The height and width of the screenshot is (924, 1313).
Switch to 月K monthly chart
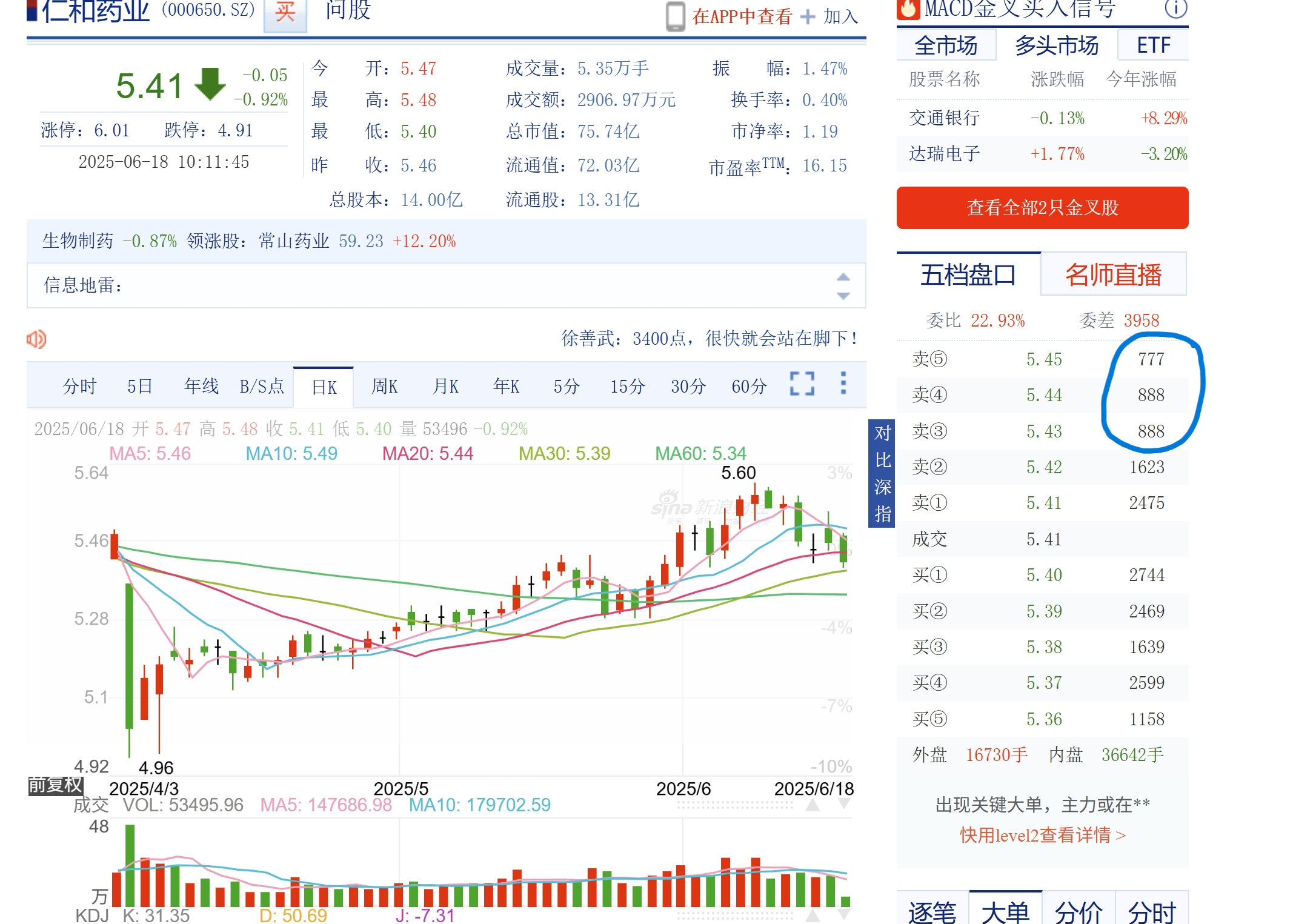point(445,386)
